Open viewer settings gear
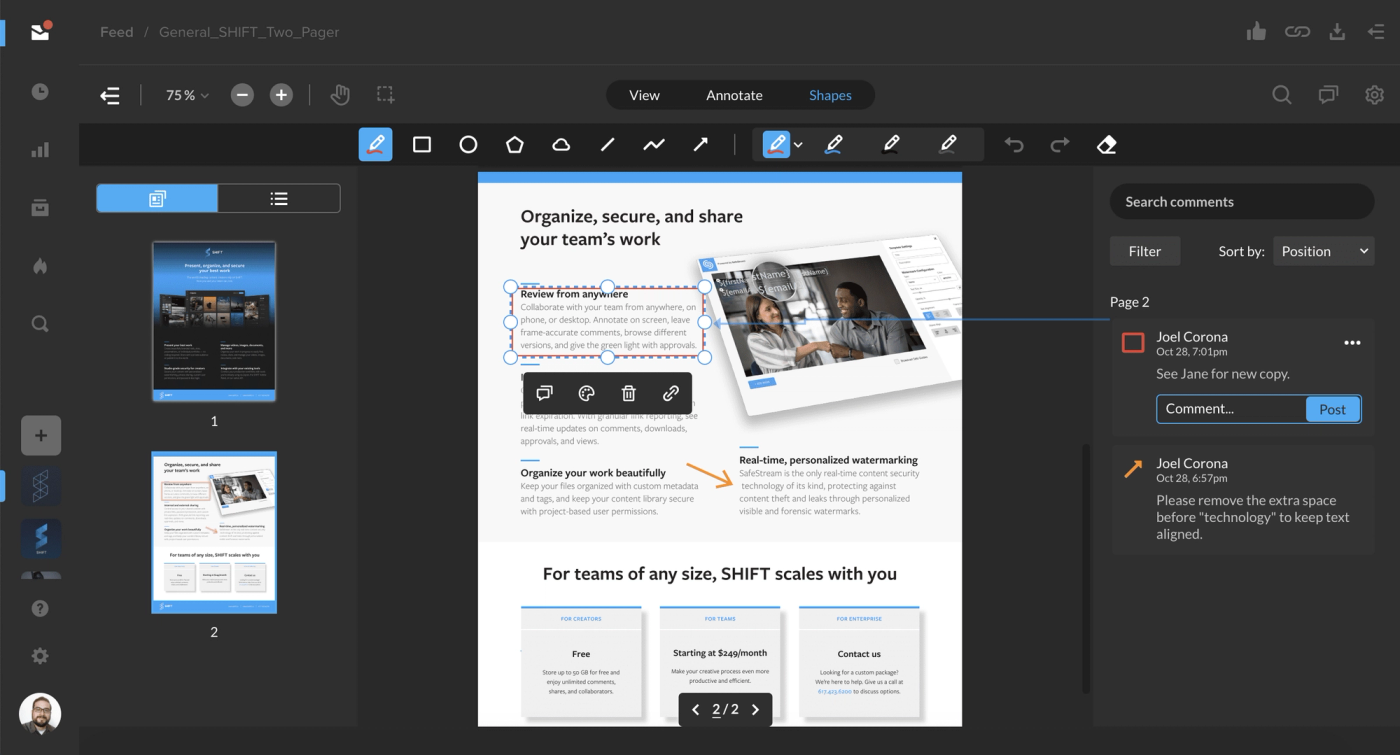The height and width of the screenshot is (755, 1400). click(x=1374, y=95)
